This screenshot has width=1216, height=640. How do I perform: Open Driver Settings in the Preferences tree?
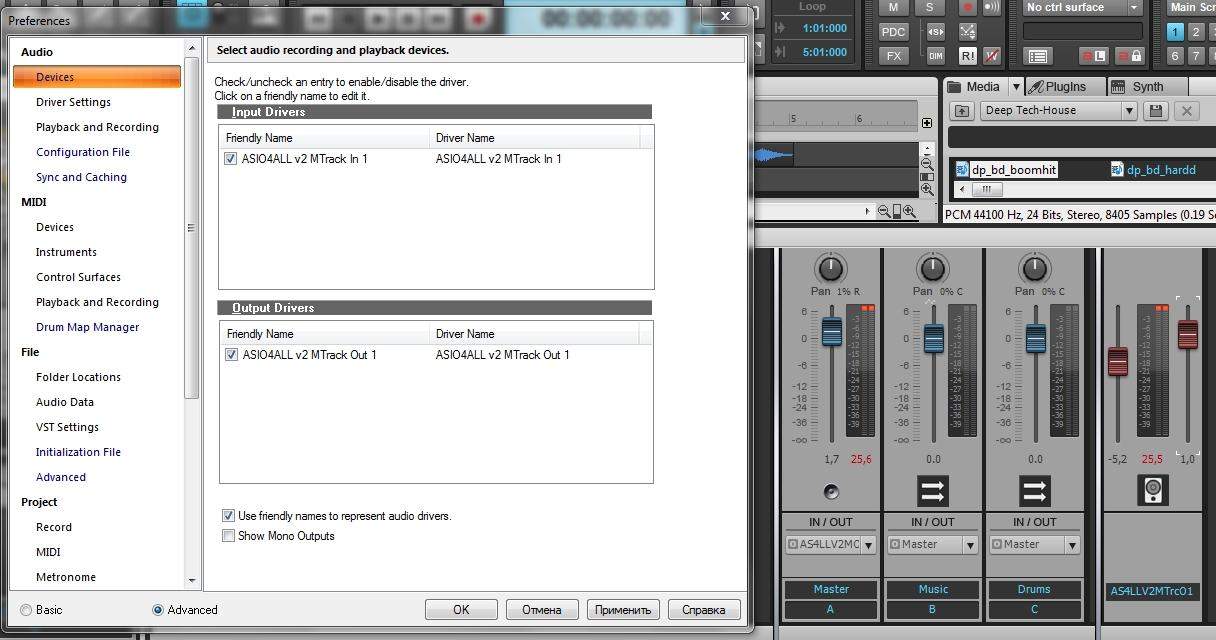pyautogui.click(x=73, y=102)
